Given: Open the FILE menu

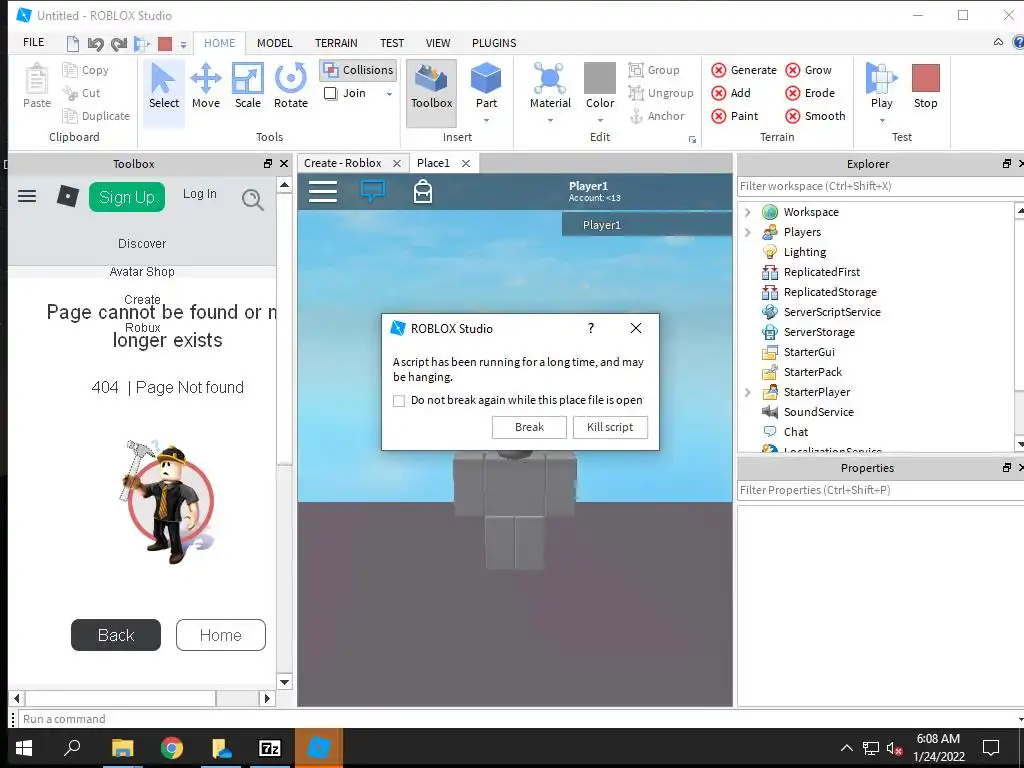Looking at the screenshot, I should (33, 42).
